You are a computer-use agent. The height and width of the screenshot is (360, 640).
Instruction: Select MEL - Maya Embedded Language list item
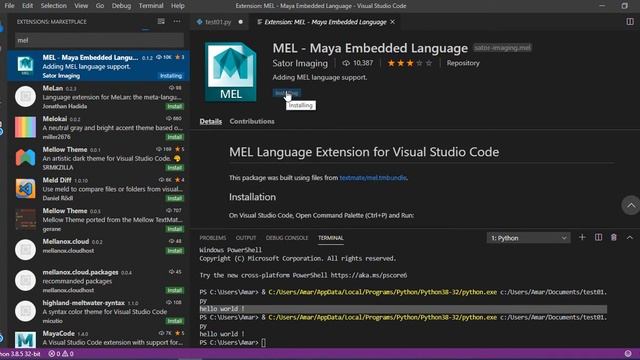(98, 66)
